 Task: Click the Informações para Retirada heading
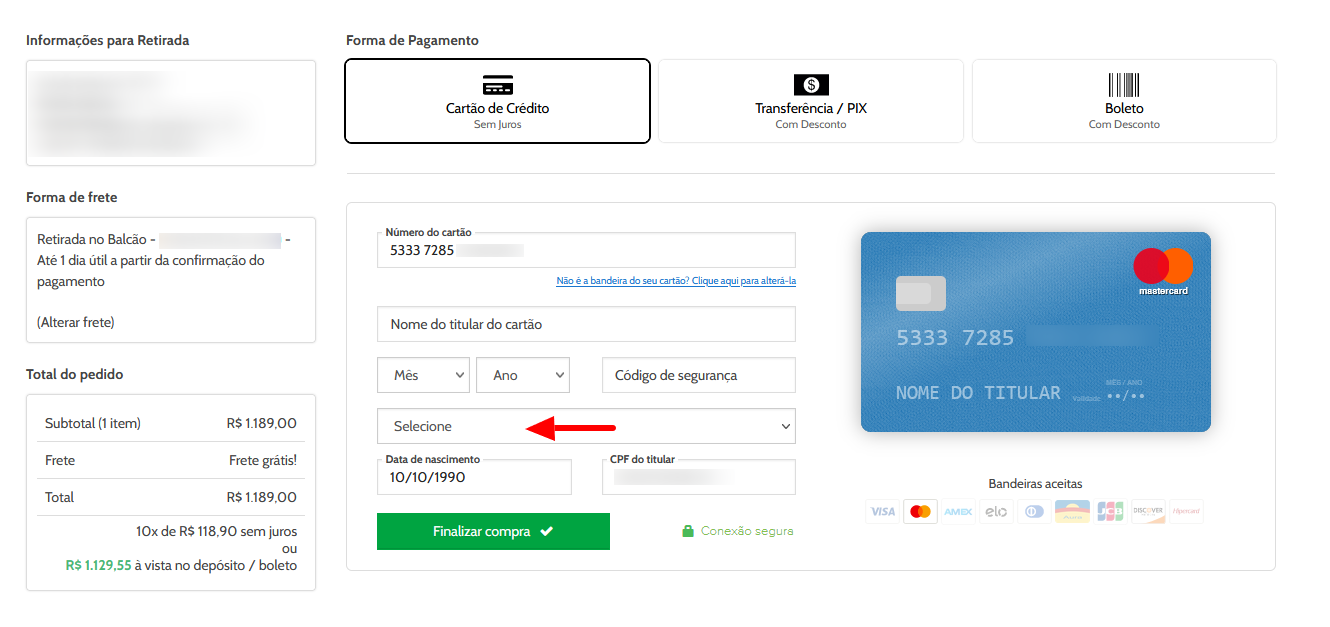coord(108,40)
